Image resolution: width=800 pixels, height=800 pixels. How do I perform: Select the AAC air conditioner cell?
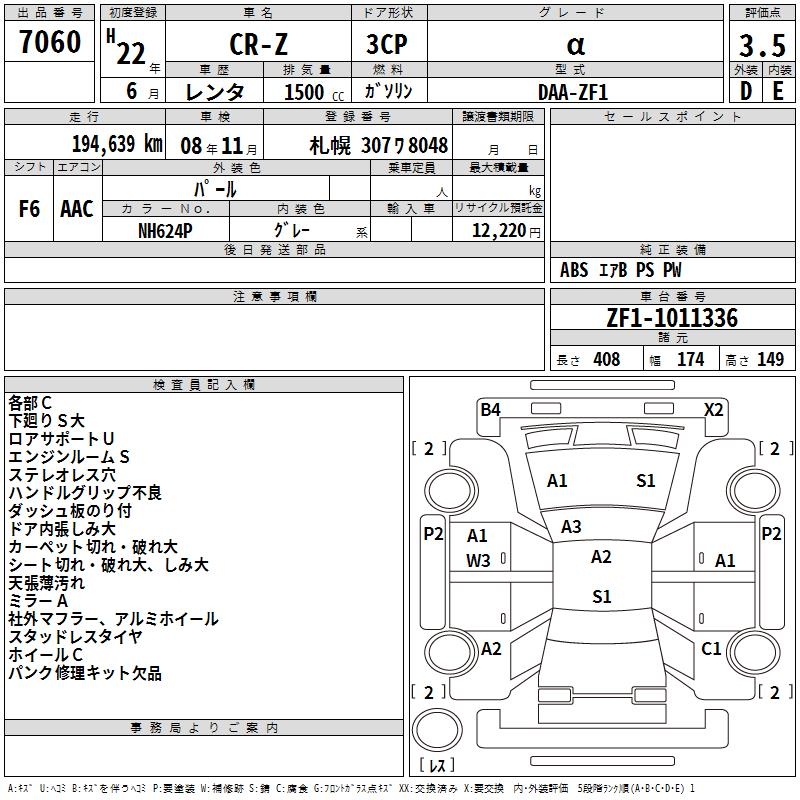77,209
